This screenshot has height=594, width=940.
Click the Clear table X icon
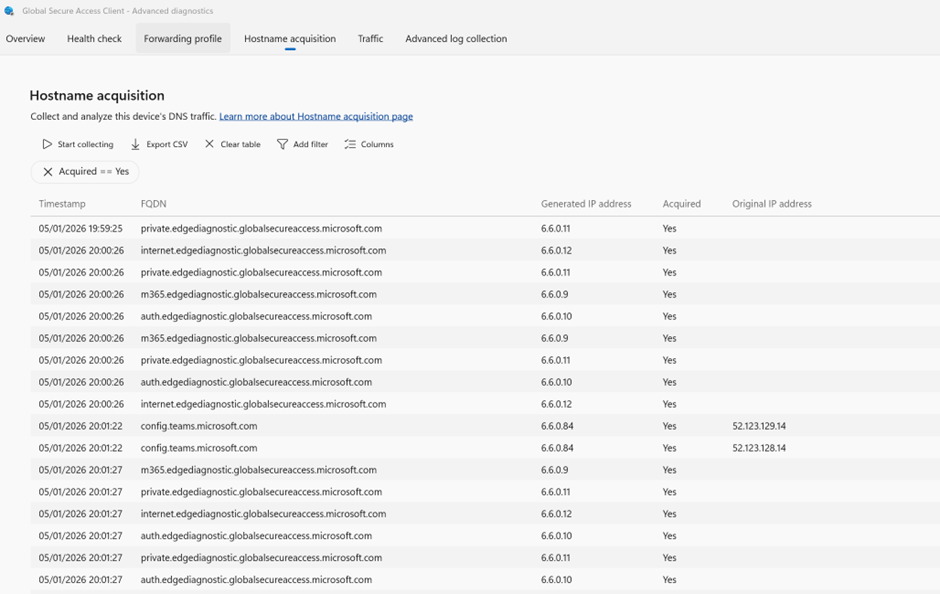coord(209,144)
